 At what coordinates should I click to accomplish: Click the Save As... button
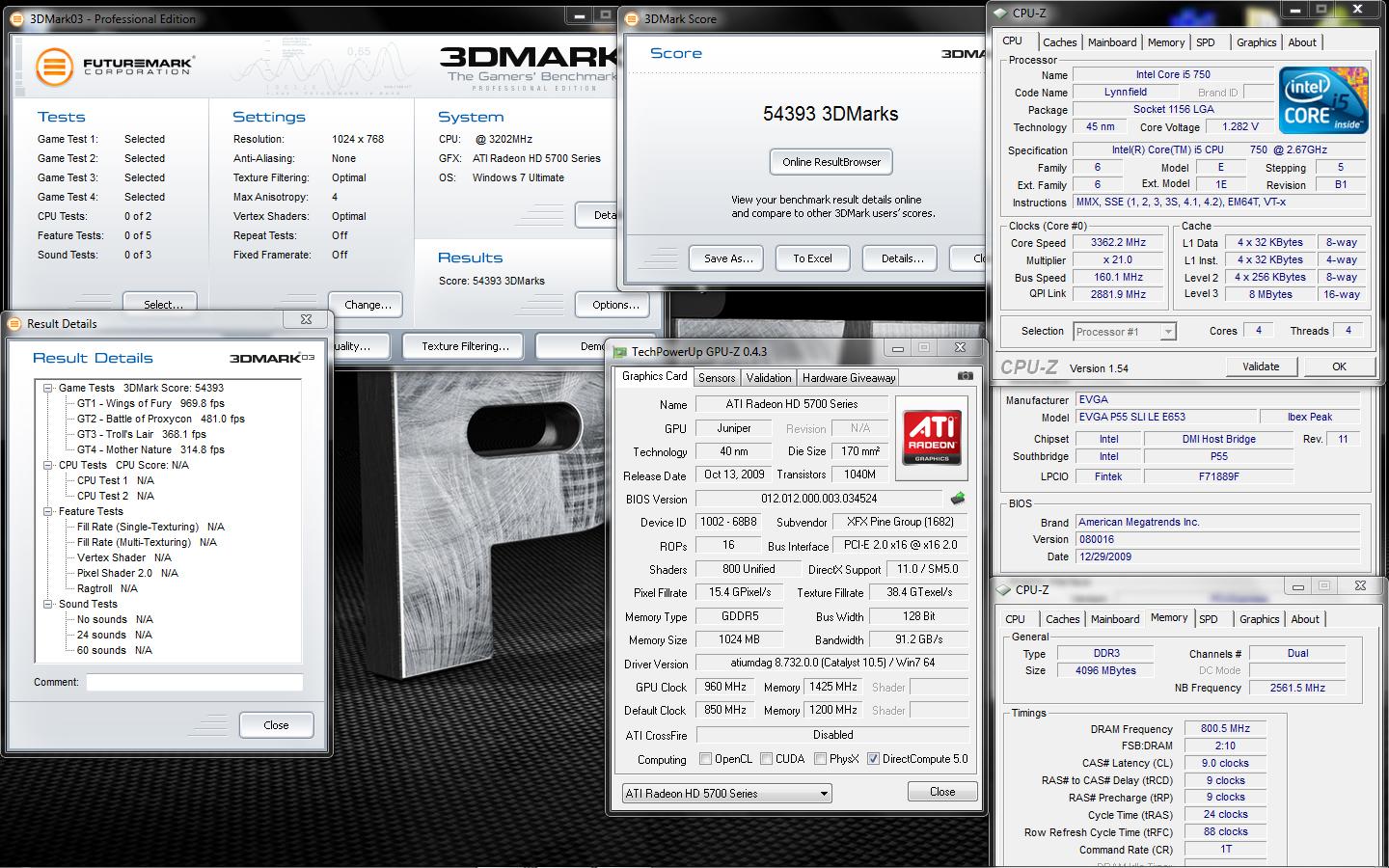(x=728, y=258)
